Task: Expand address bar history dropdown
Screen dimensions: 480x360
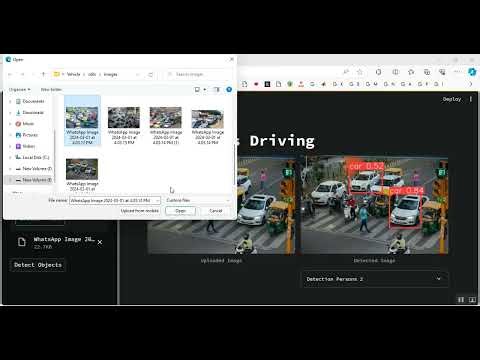Action: (138, 74)
